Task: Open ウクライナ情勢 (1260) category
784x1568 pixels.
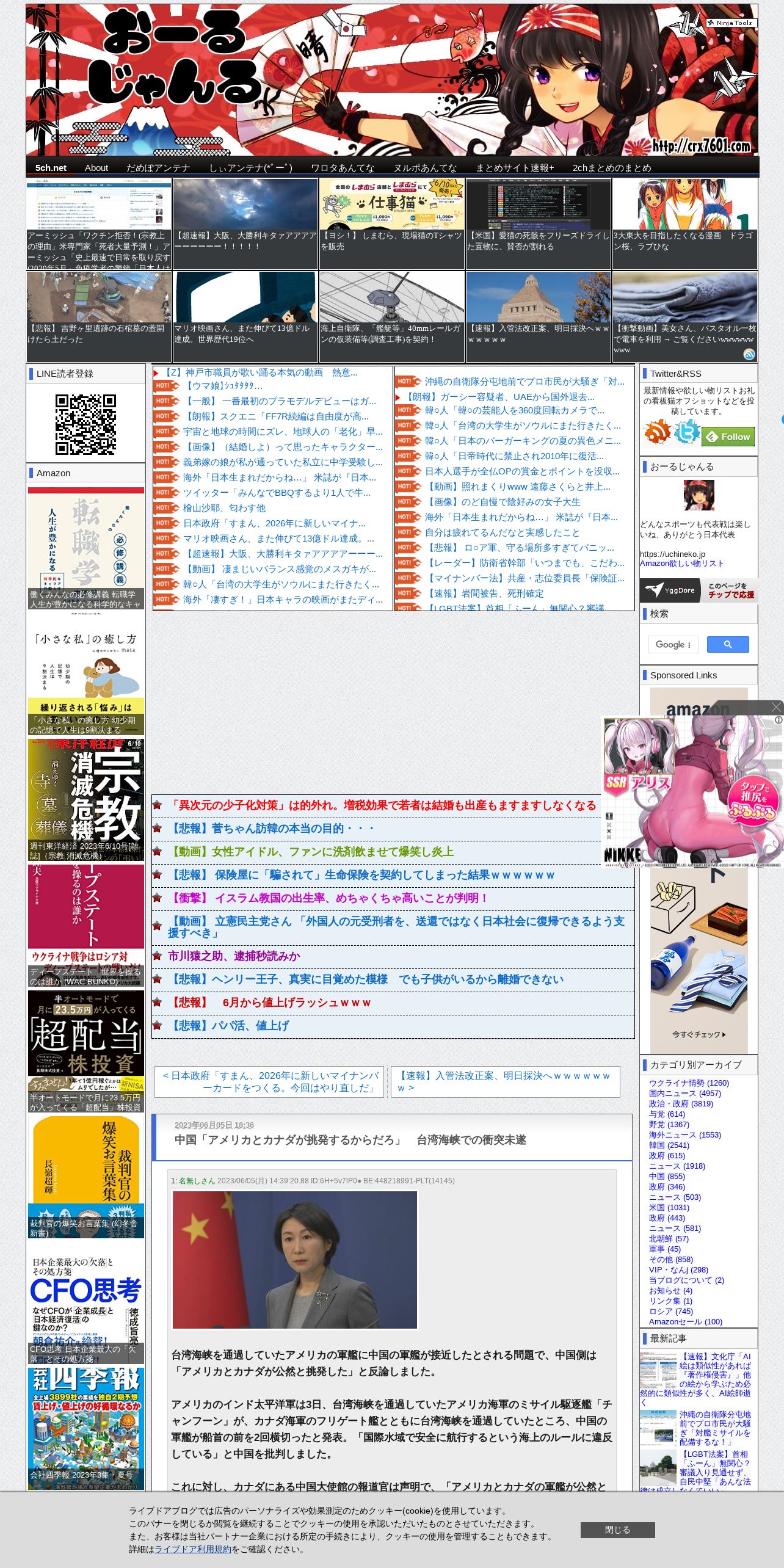Action: pyautogui.click(x=689, y=1083)
